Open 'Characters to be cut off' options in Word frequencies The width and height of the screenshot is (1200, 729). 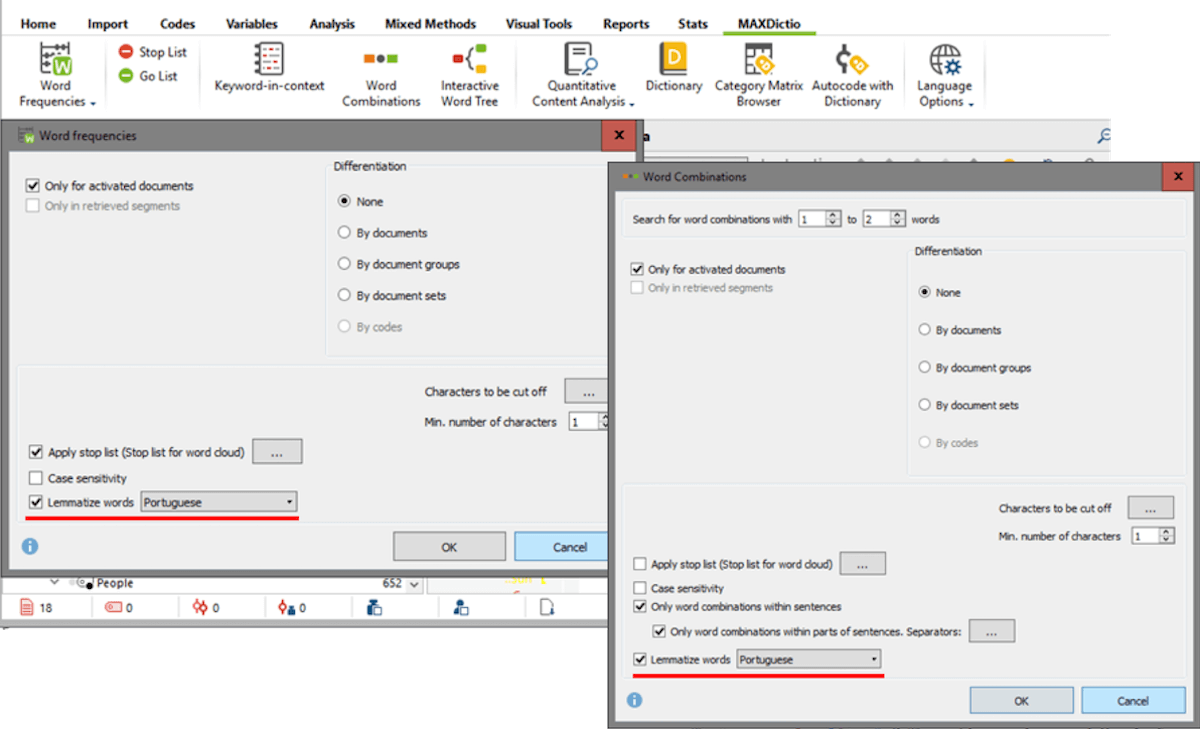pyautogui.click(x=586, y=392)
